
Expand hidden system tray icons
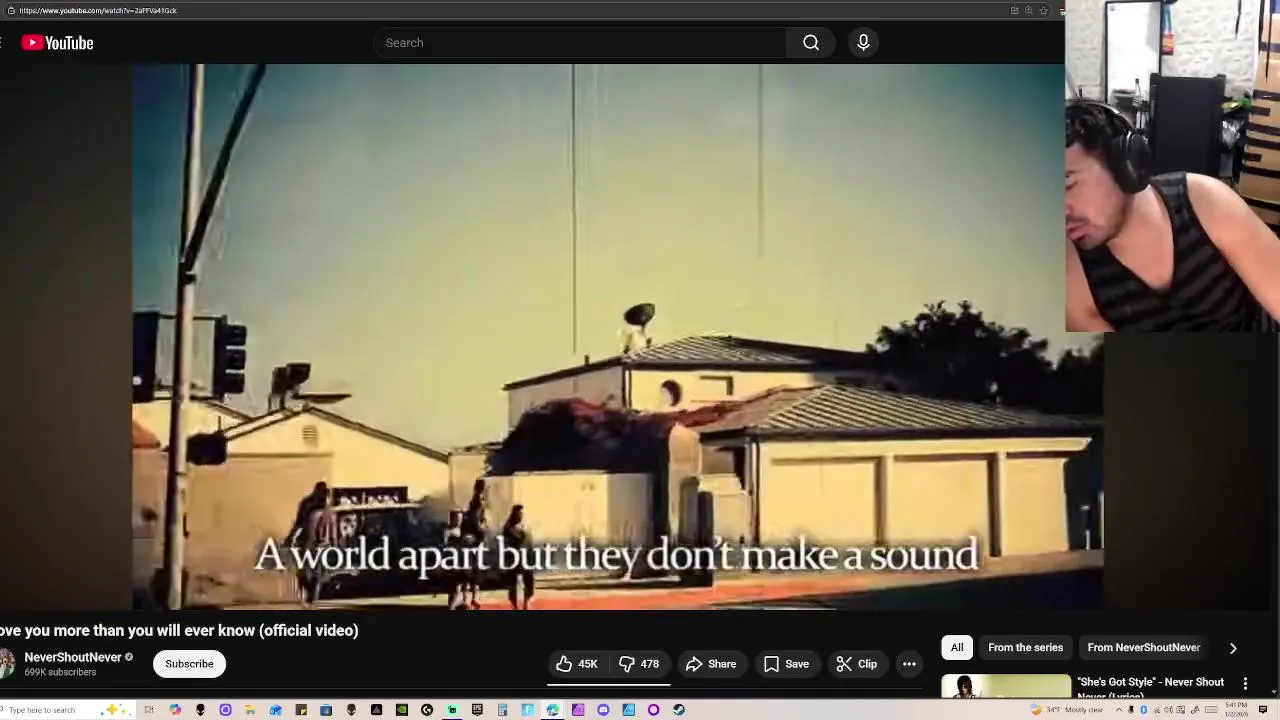[1119, 710]
